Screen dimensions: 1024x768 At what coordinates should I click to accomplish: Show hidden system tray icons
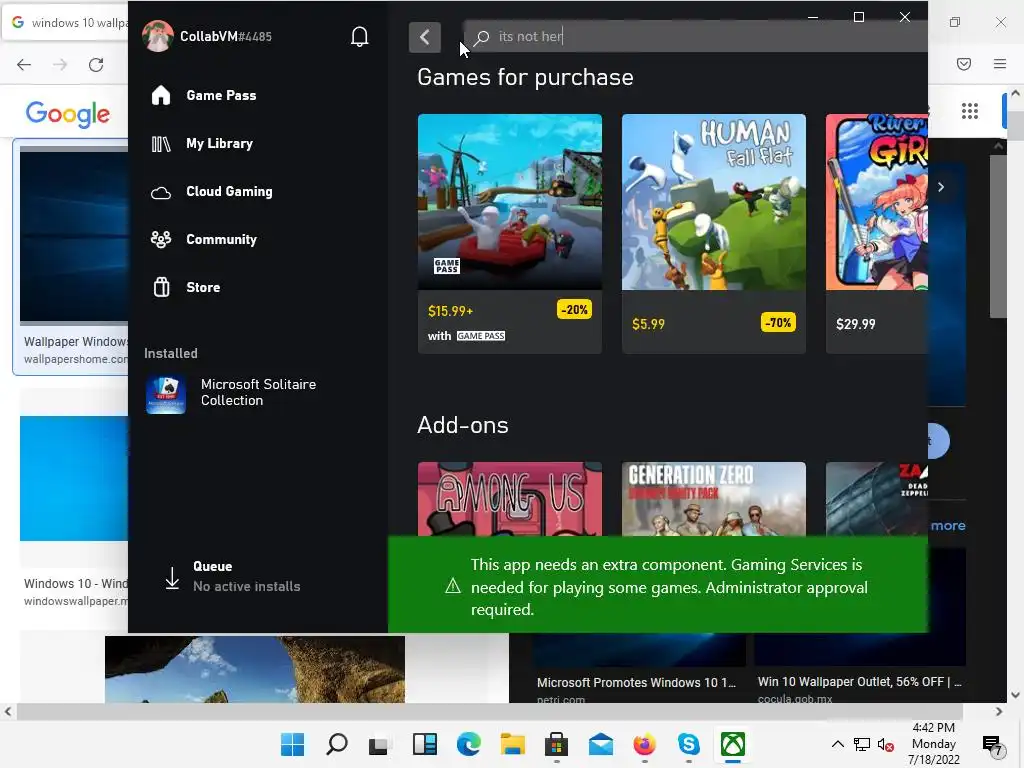point(838,744)
